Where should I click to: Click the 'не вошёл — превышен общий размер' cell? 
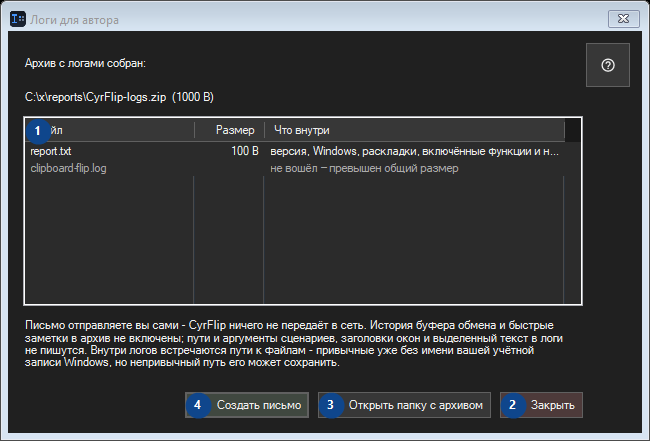click(364, 168)
